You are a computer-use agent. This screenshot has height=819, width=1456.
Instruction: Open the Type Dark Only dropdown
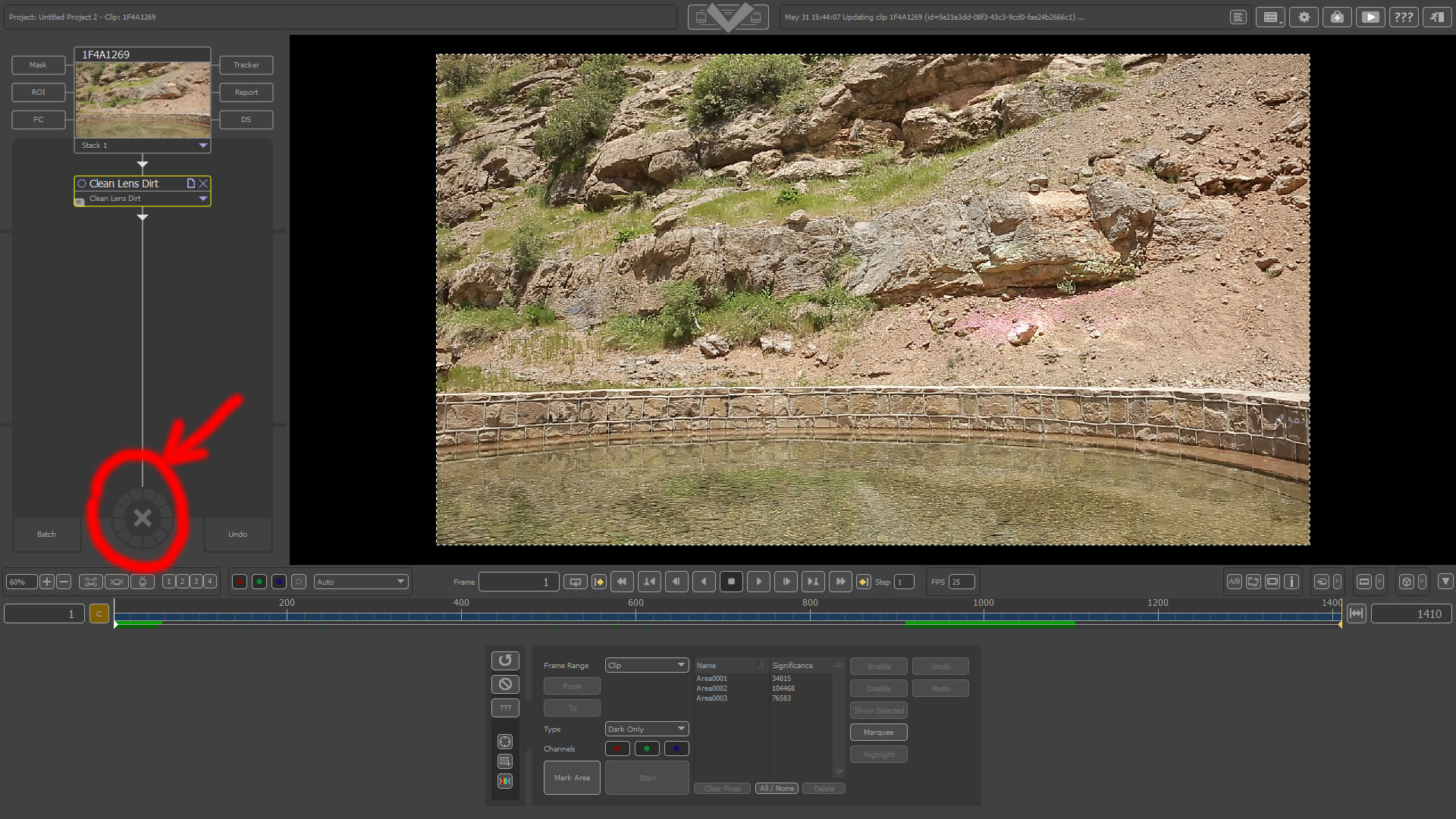647,730
